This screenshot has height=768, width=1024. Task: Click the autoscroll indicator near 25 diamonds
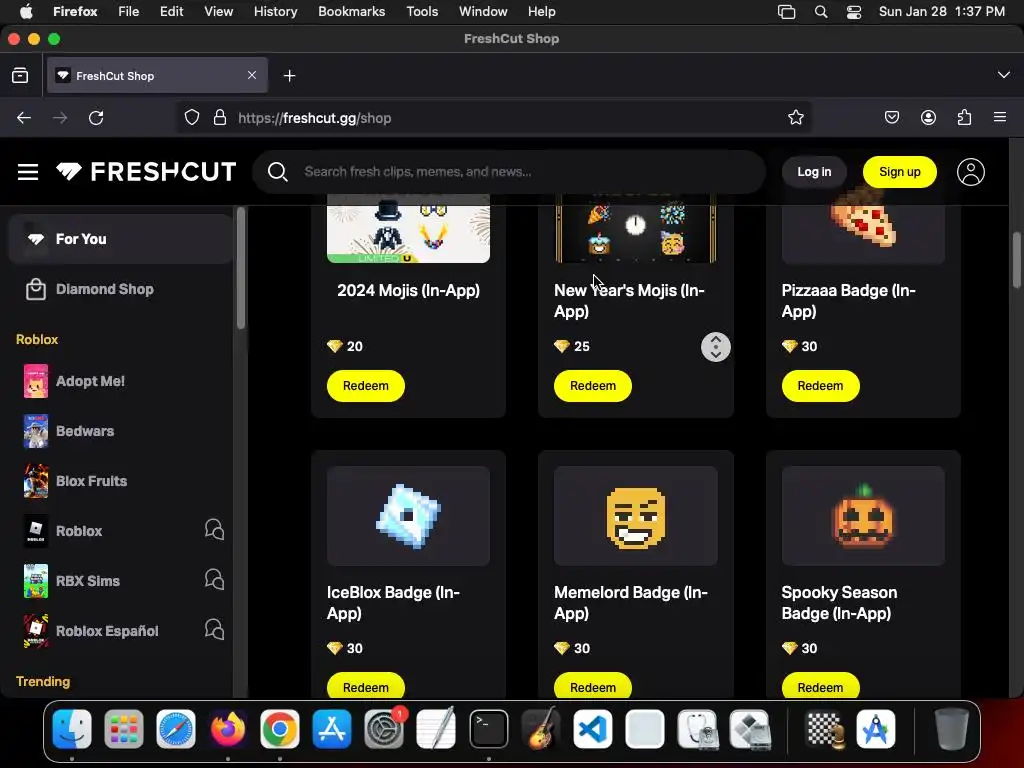[716, 347]
